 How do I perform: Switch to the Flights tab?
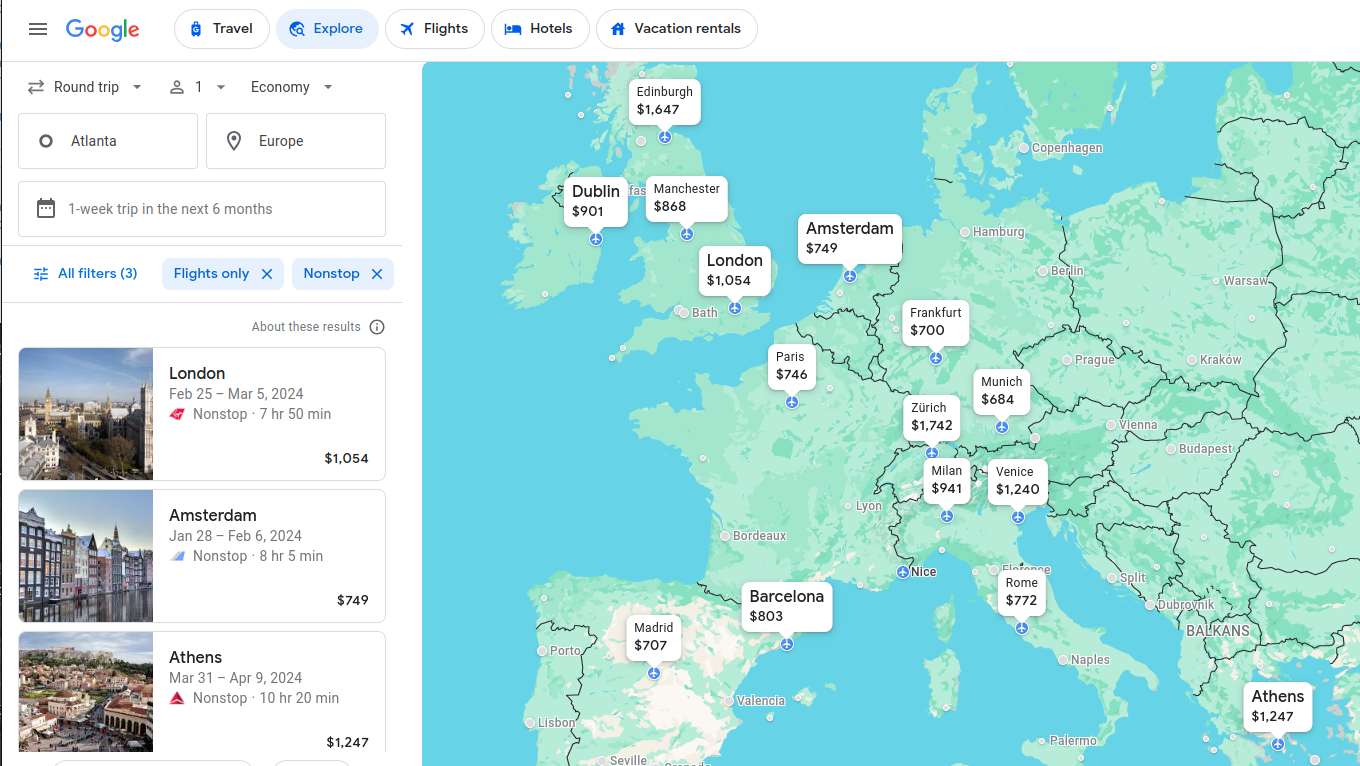click(x=434, y=29)
